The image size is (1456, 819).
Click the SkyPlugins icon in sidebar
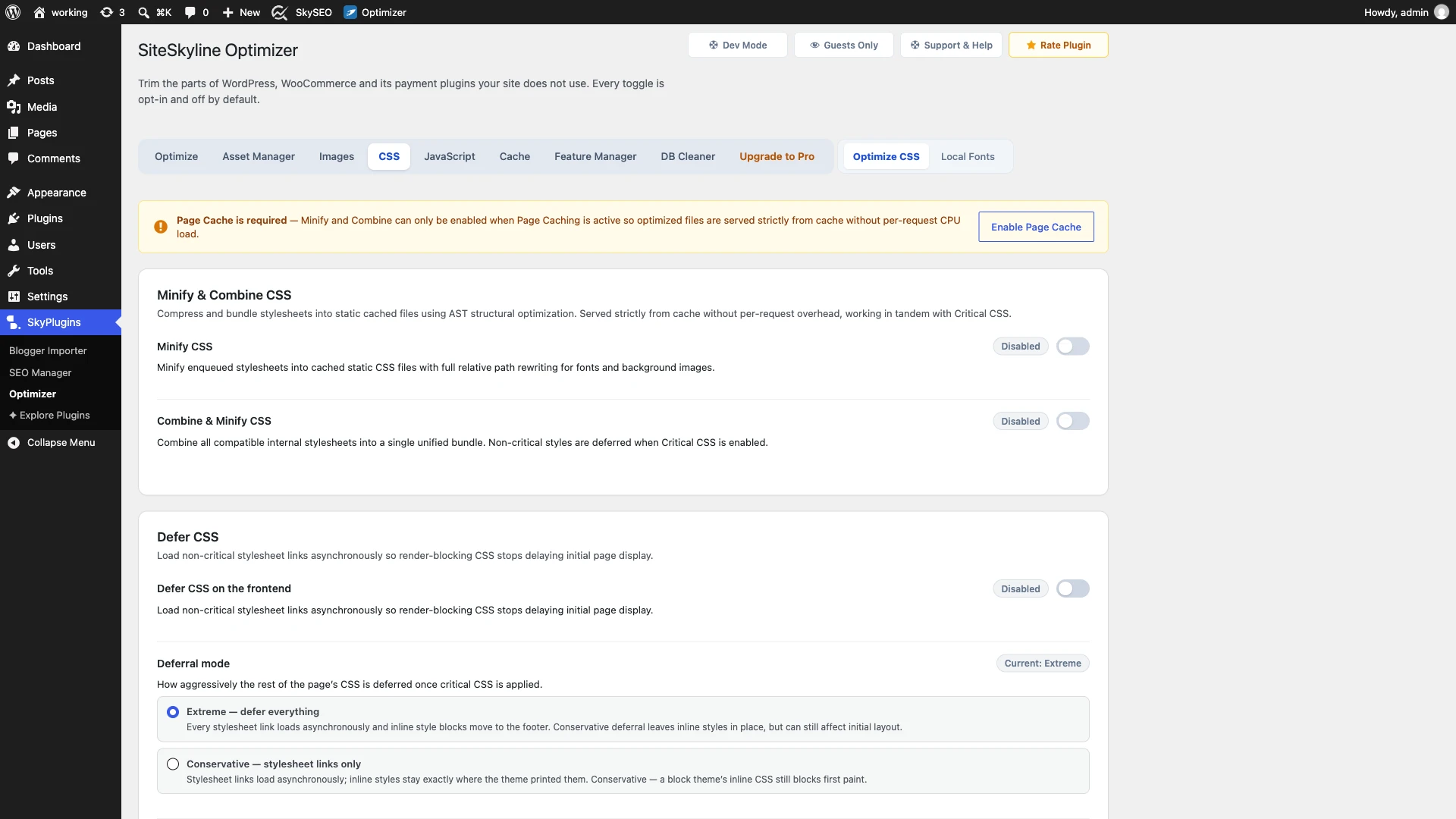coord(14,322)
